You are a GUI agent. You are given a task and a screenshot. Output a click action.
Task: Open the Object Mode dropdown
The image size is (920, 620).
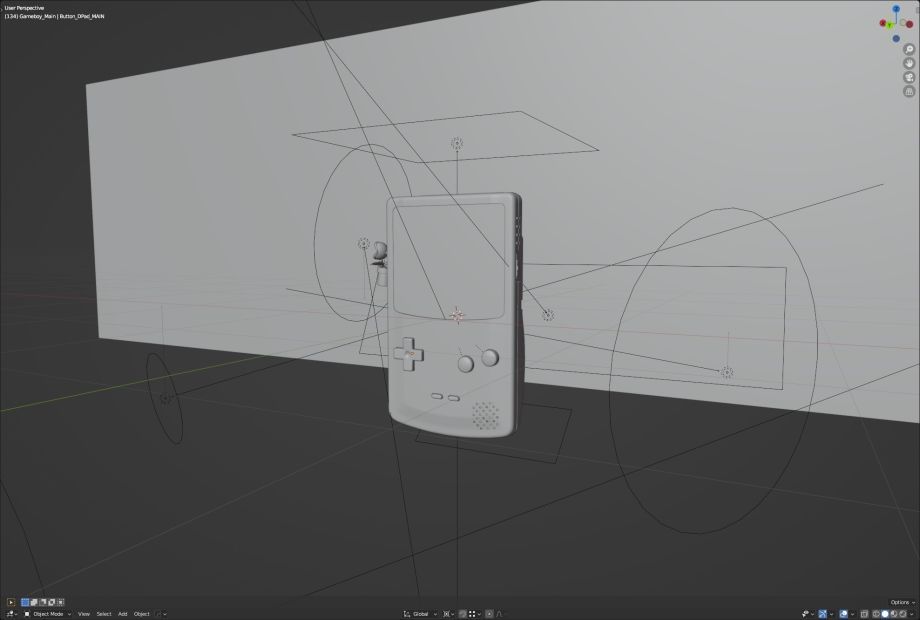point(48,613)
